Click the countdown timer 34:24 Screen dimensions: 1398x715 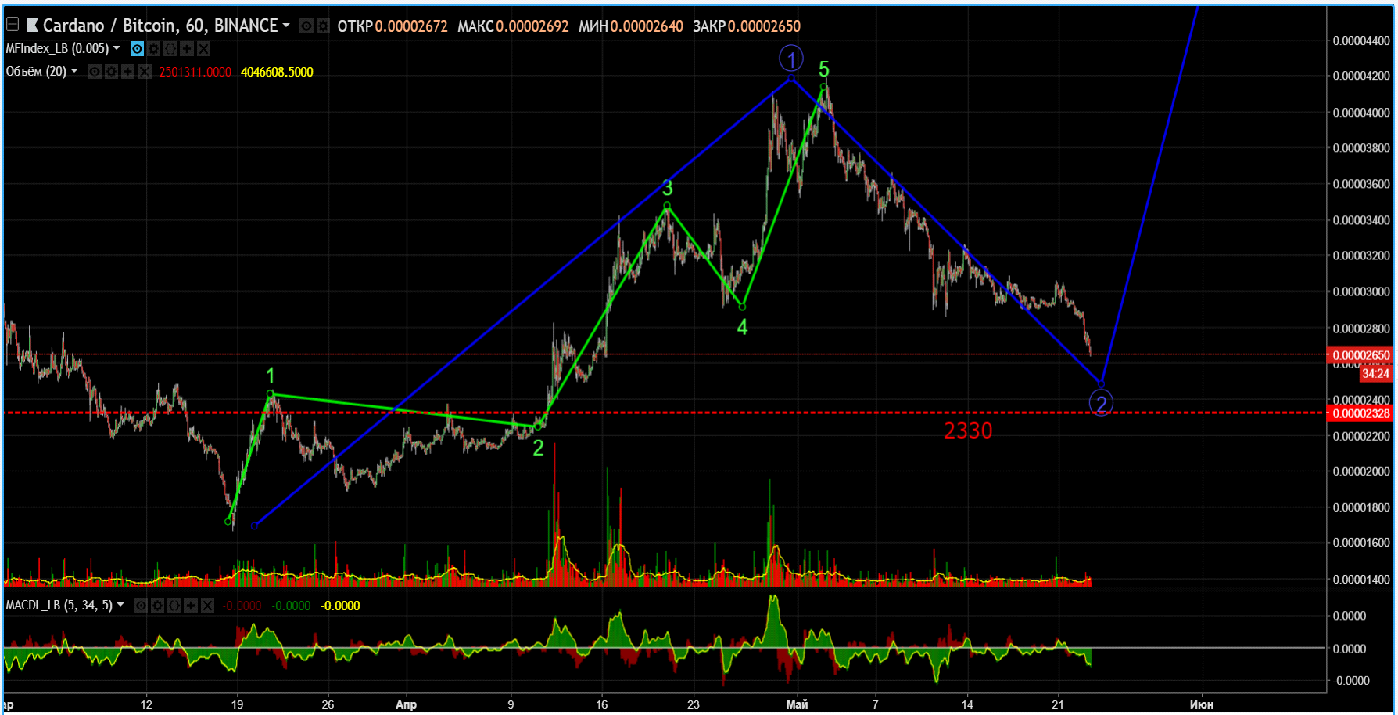pos(1376,373)
